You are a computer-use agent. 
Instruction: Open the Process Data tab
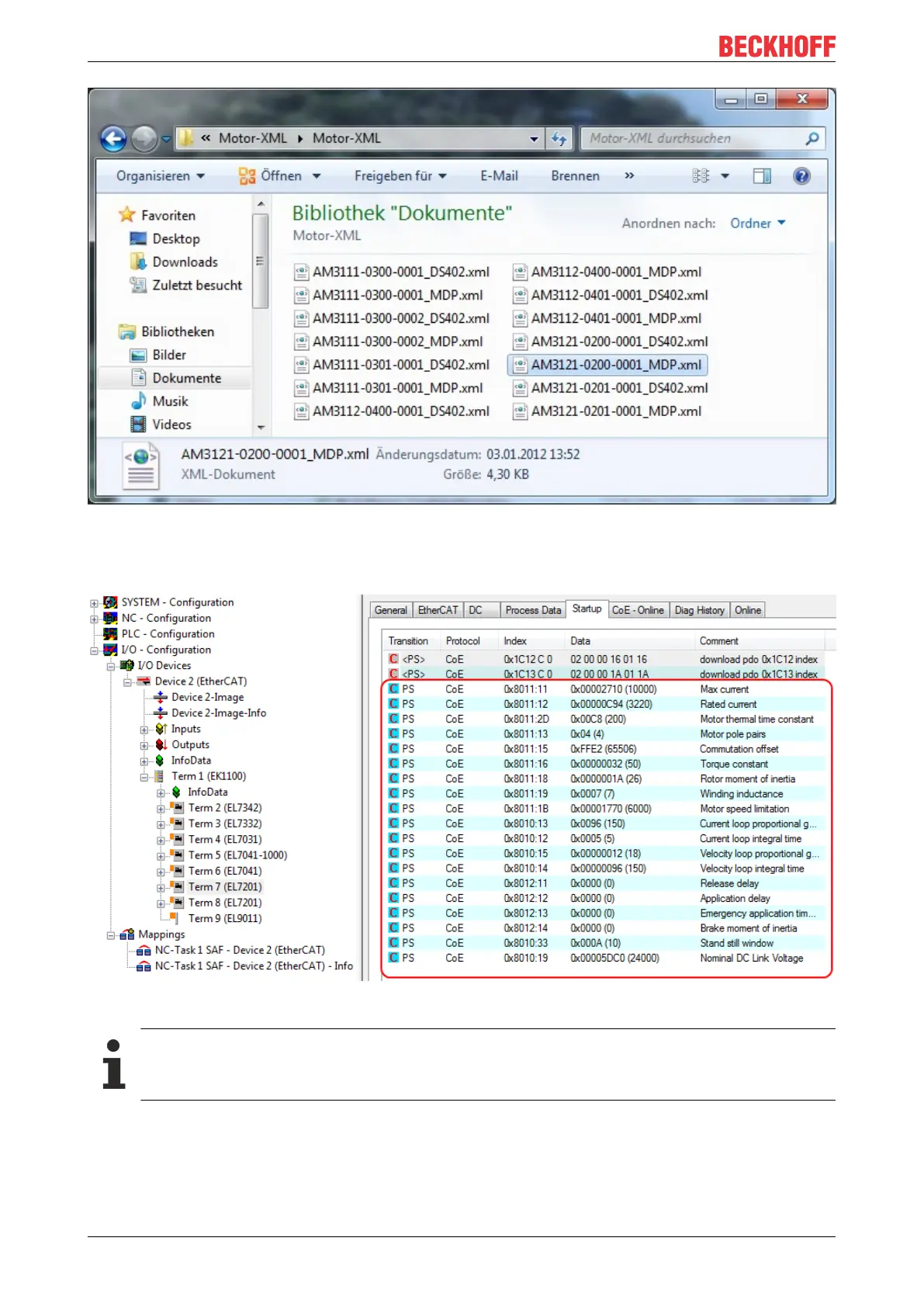click(x=533, y=610)
